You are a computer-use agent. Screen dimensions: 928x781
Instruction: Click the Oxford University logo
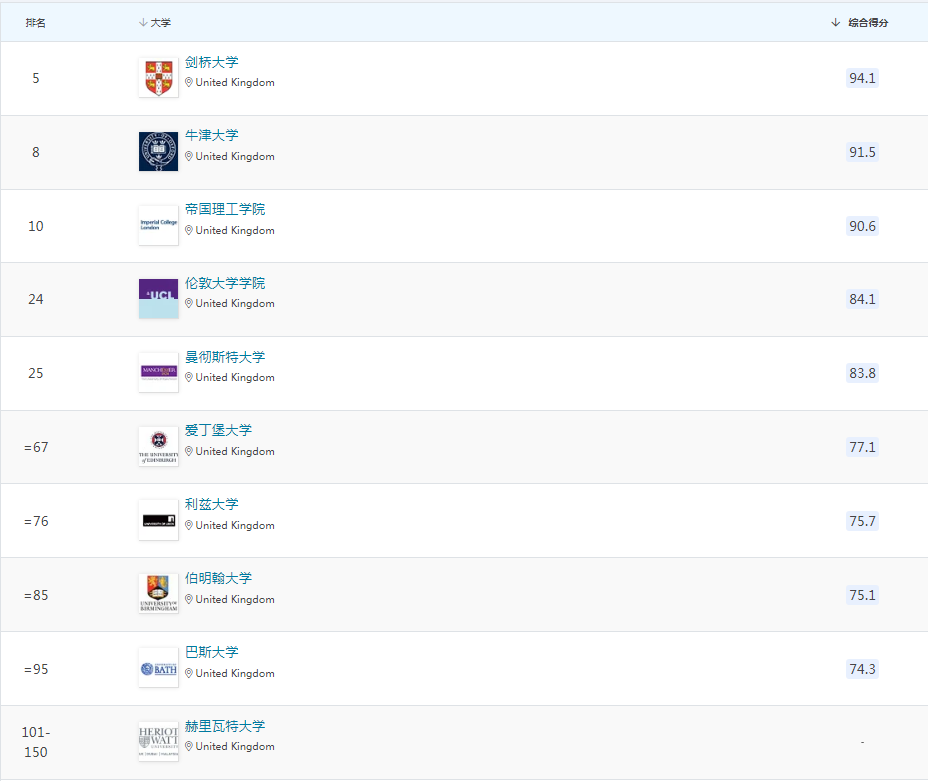158,152
